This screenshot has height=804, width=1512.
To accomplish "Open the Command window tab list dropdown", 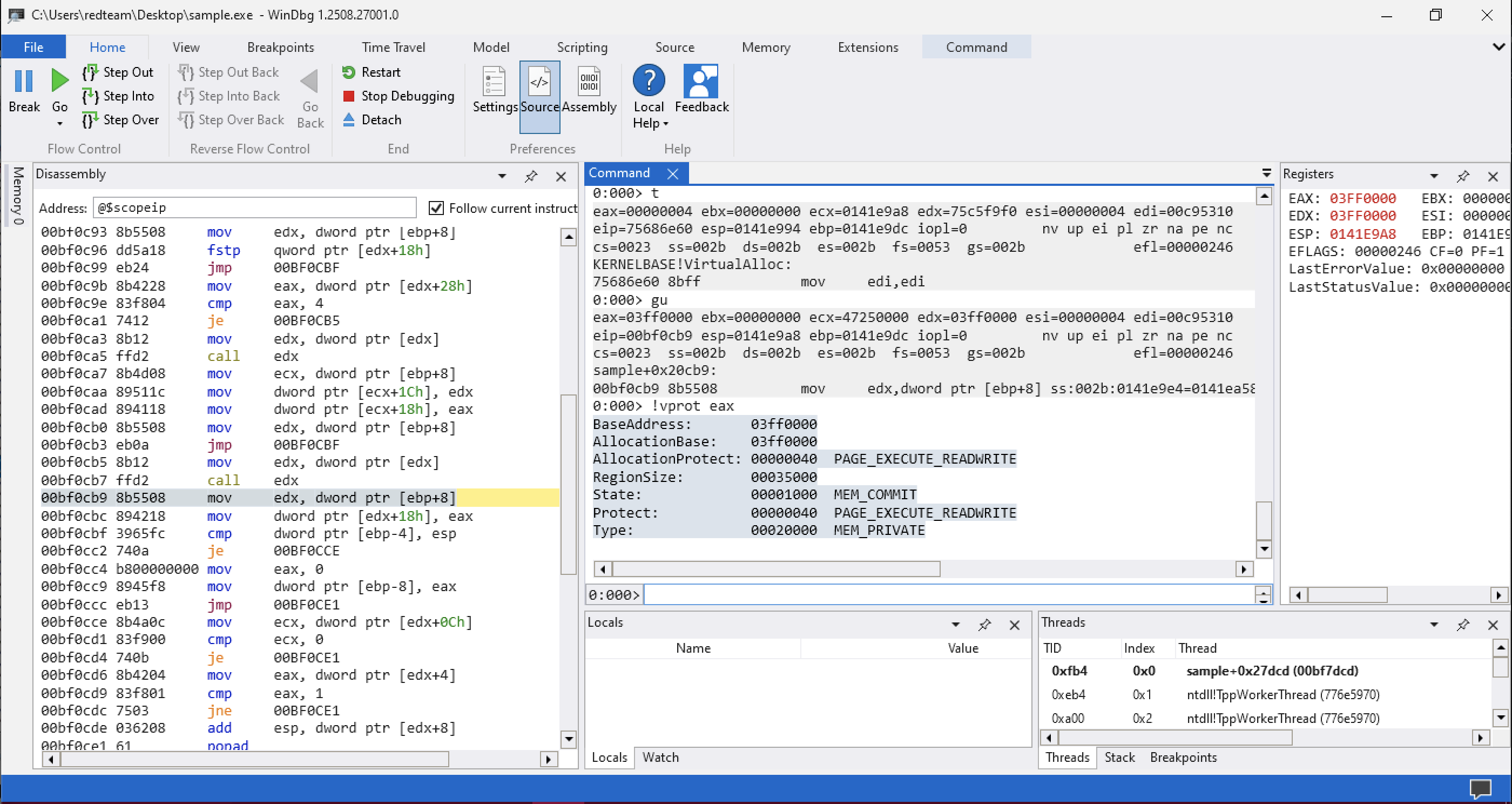I will coord(1267,173).
